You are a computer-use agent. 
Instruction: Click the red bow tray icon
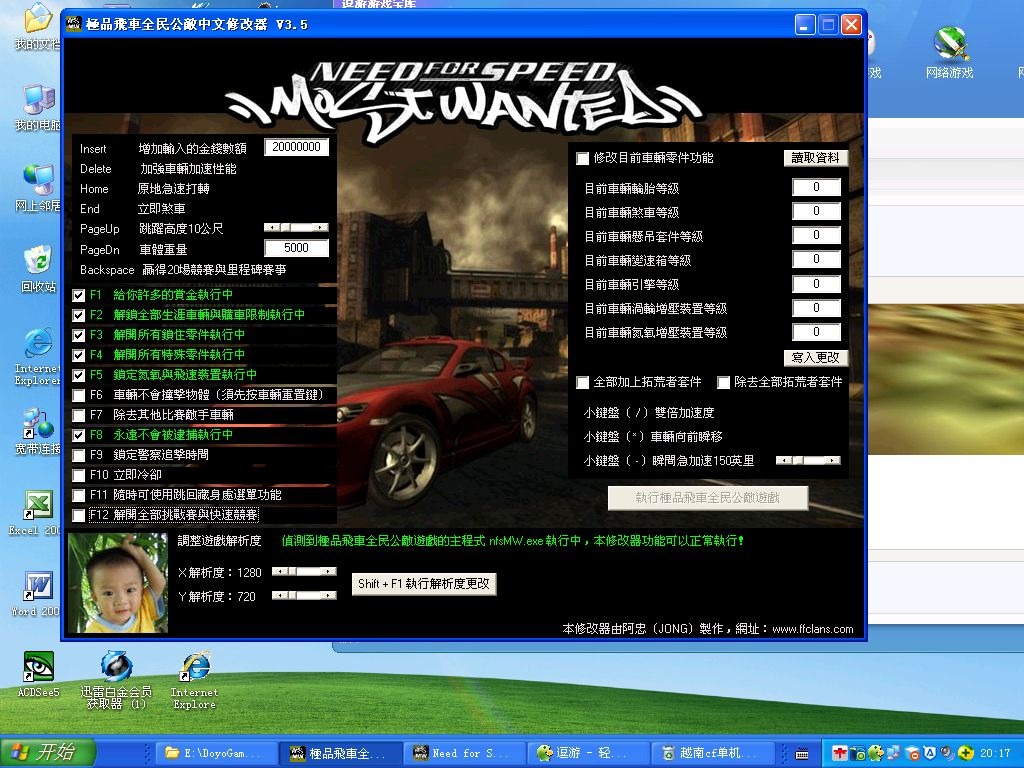(840, 754)
